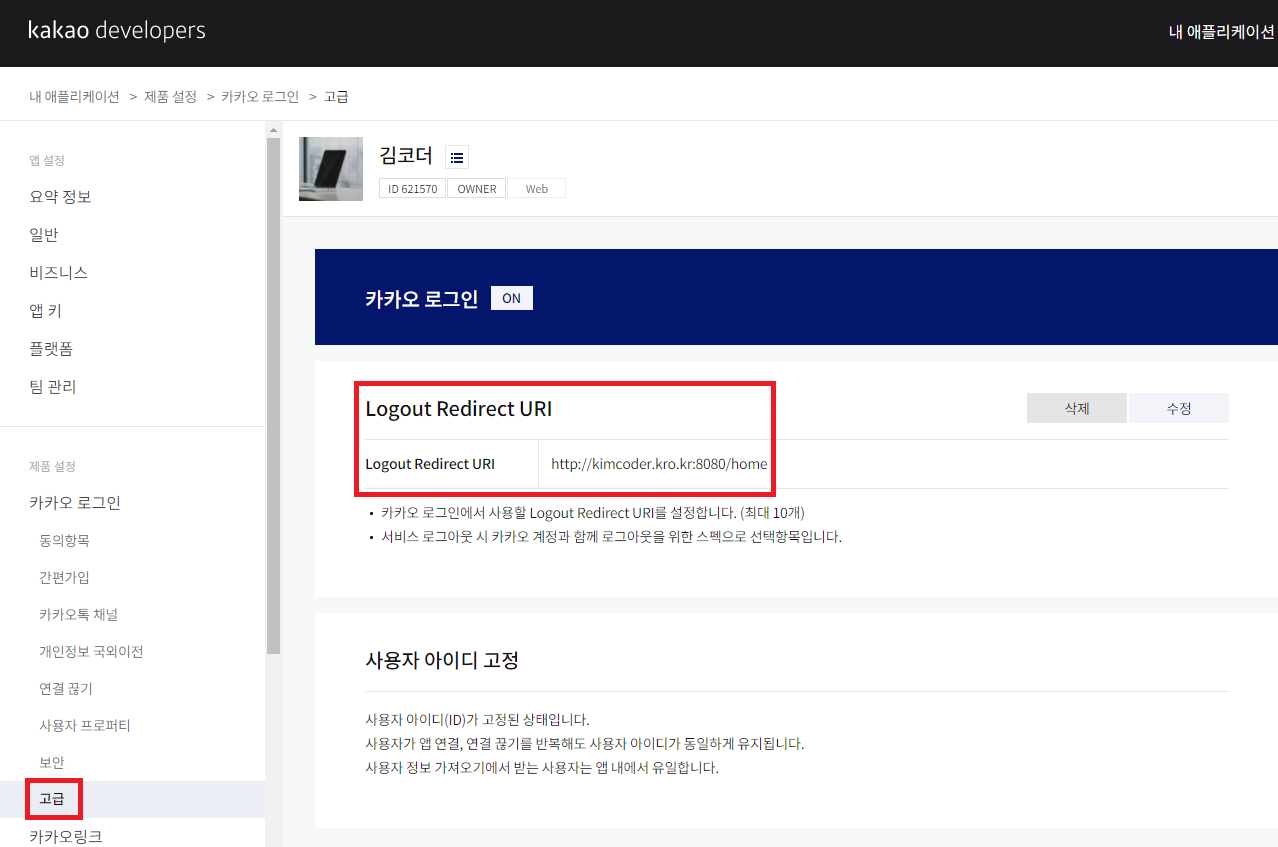Click the 고급 breadcrumb entry

click(x=336, y=96)
